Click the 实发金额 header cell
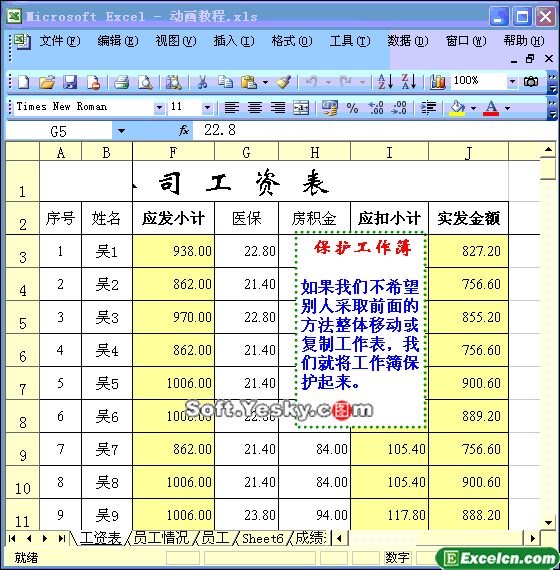560x570 pixels. tap(468, 218)
